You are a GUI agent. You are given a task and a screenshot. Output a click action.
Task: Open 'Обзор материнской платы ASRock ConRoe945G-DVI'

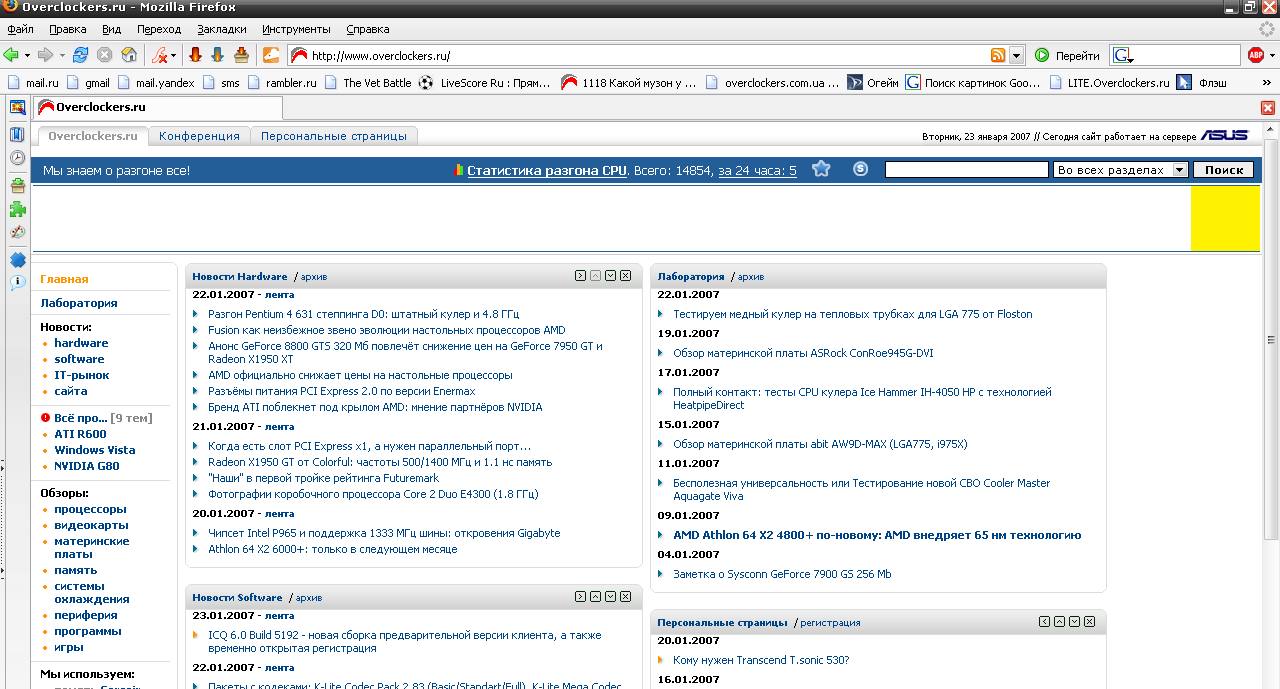click(x=803, y=353)
